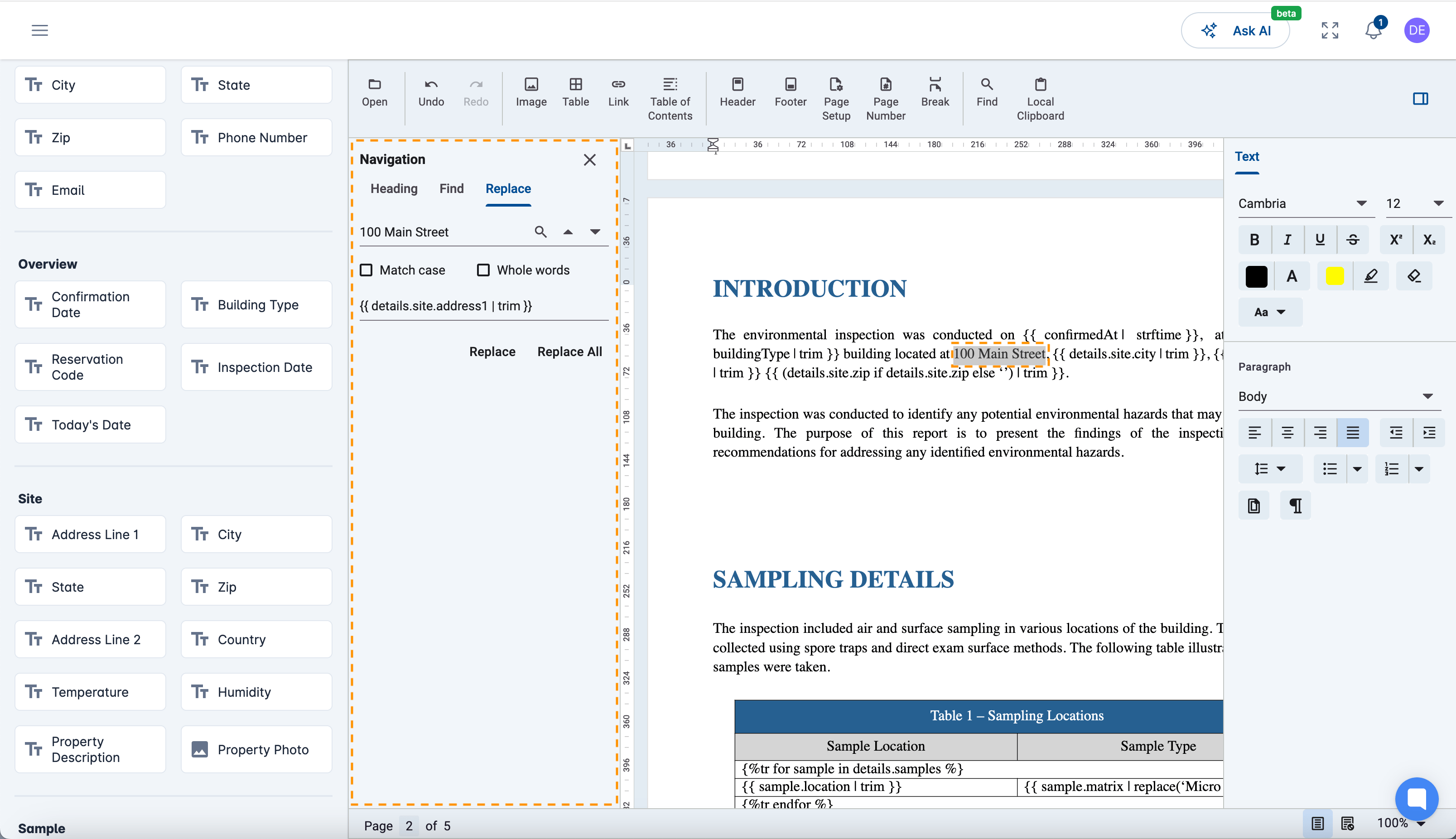Clear formatting with eraser icon
The width and height of the screenshot is (1456, 839).
pos(1414,277)
